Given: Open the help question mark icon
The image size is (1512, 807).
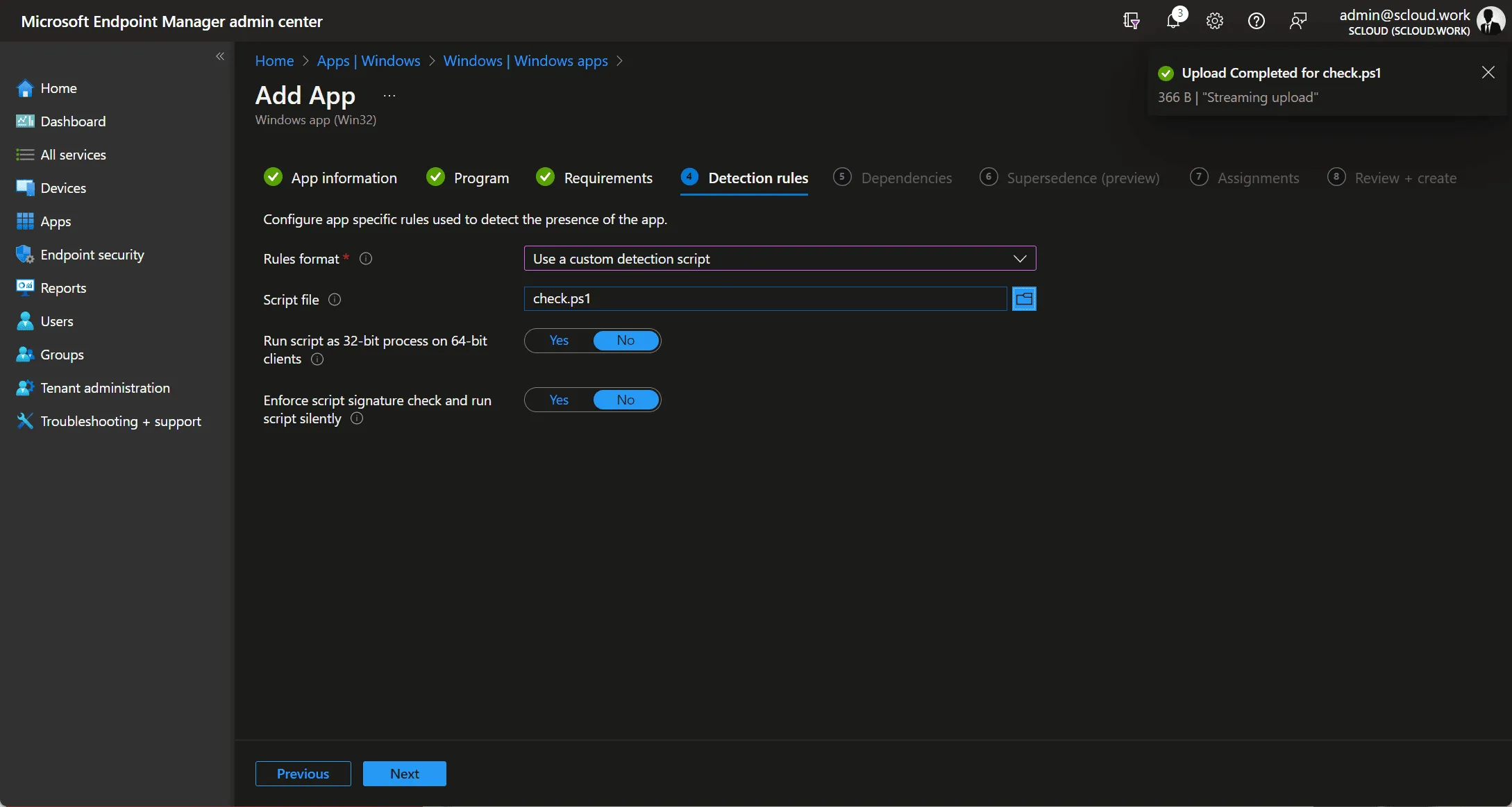Looking at the screenshot, I should pos(1256,21).
